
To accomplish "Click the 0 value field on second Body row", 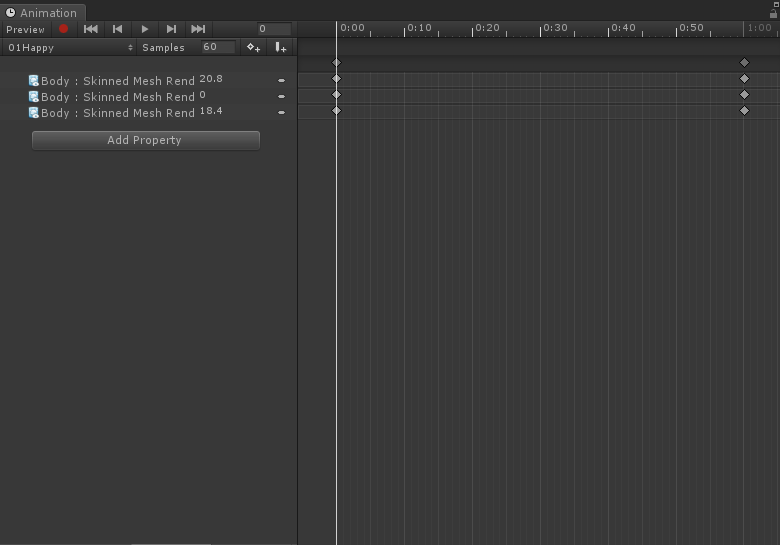I will [x=203, y=95].
